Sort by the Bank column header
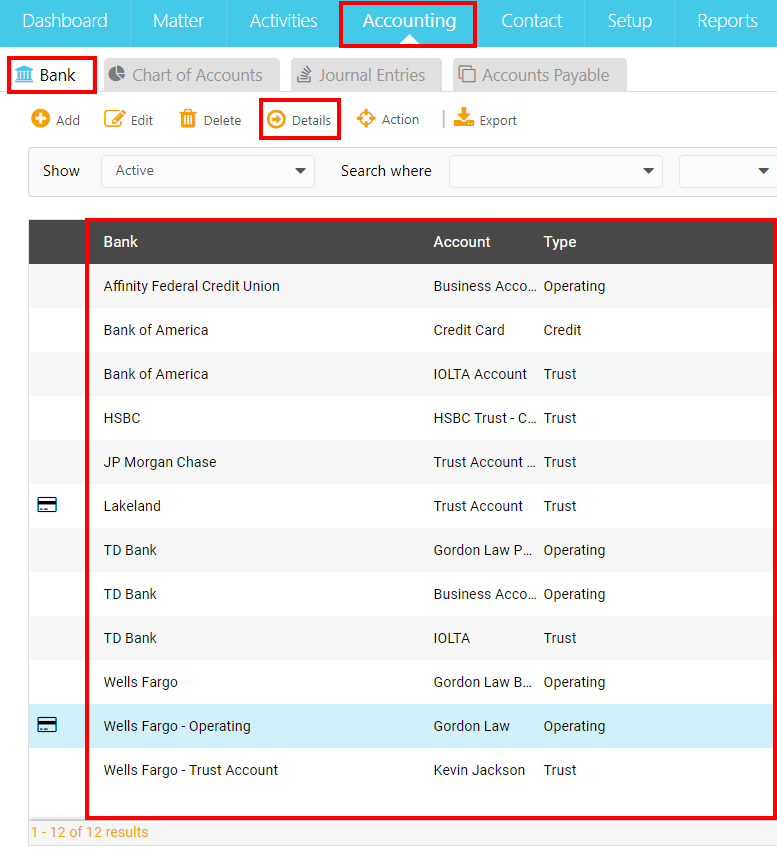The height and width of the screenshot is (850, 777). (x=120, y=242)
